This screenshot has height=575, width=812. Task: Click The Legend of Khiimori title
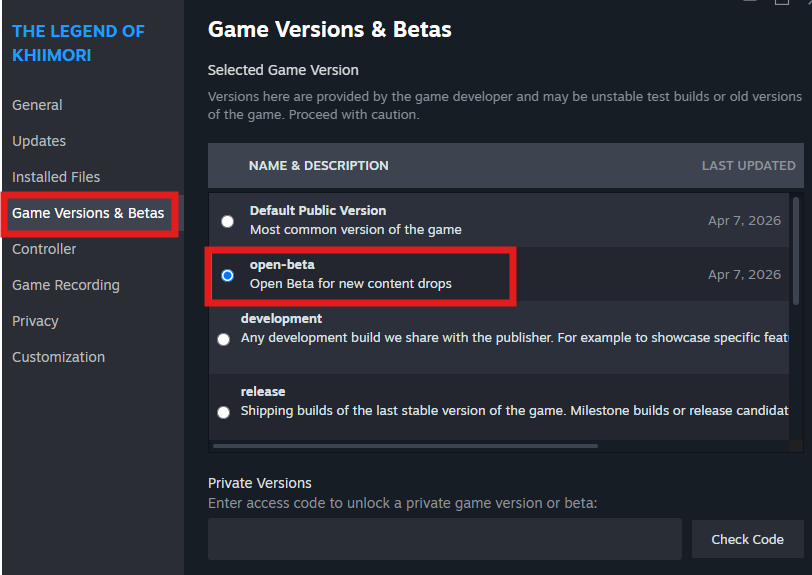click(x=78, y=43)
